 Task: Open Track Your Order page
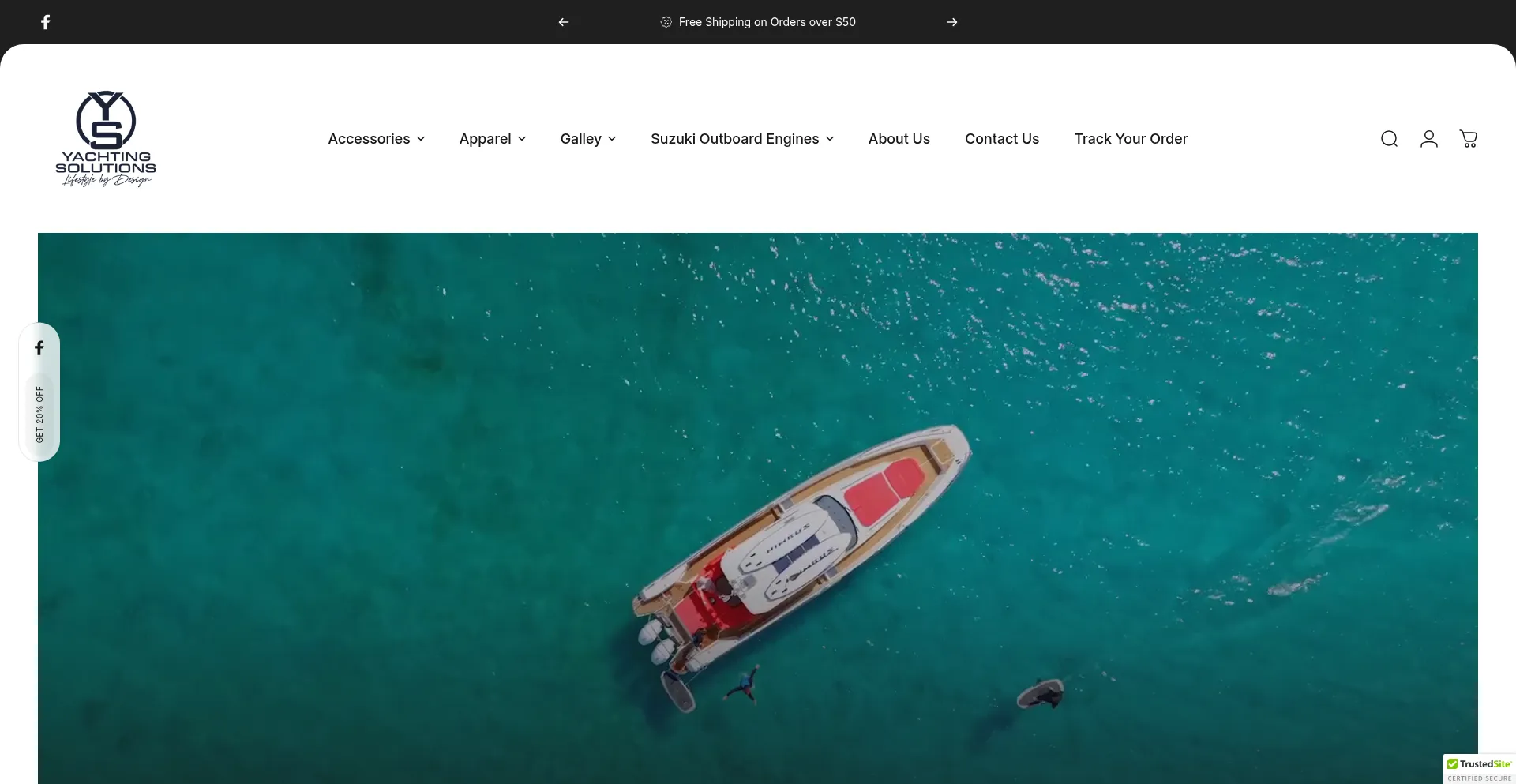point(1131,139)
